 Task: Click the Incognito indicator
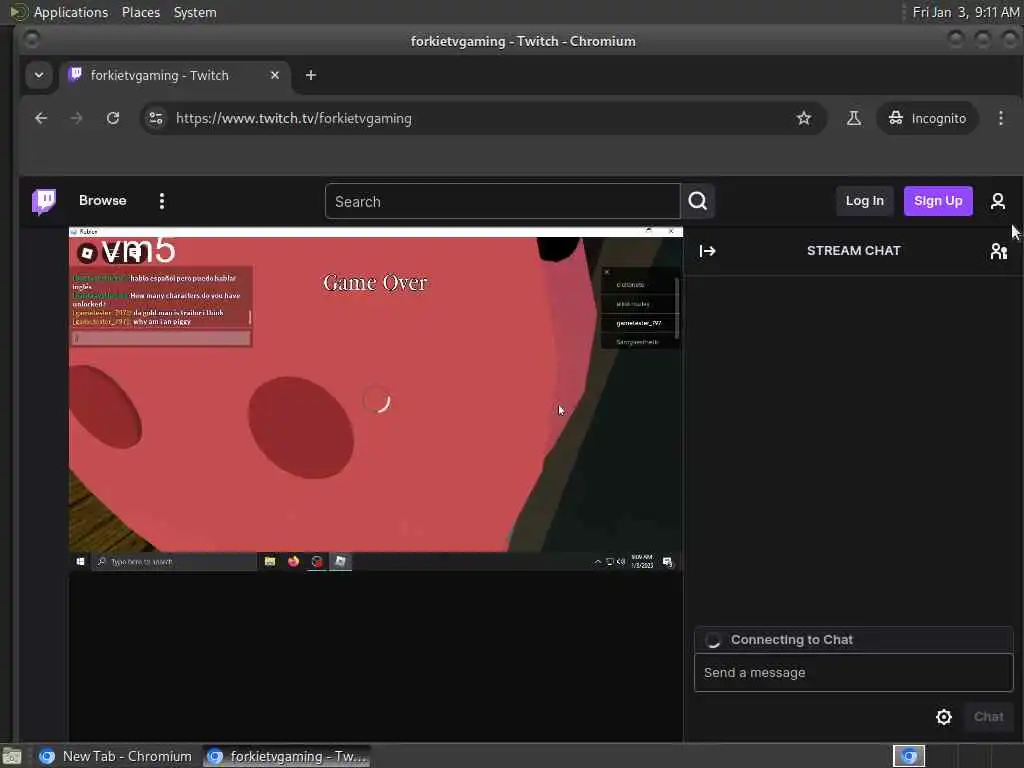[x=927, y=118]
